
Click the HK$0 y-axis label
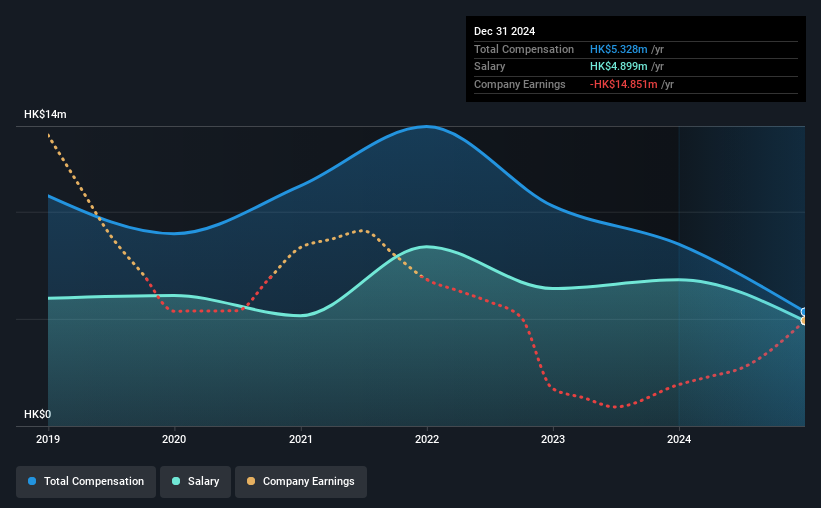coord(38,414)
